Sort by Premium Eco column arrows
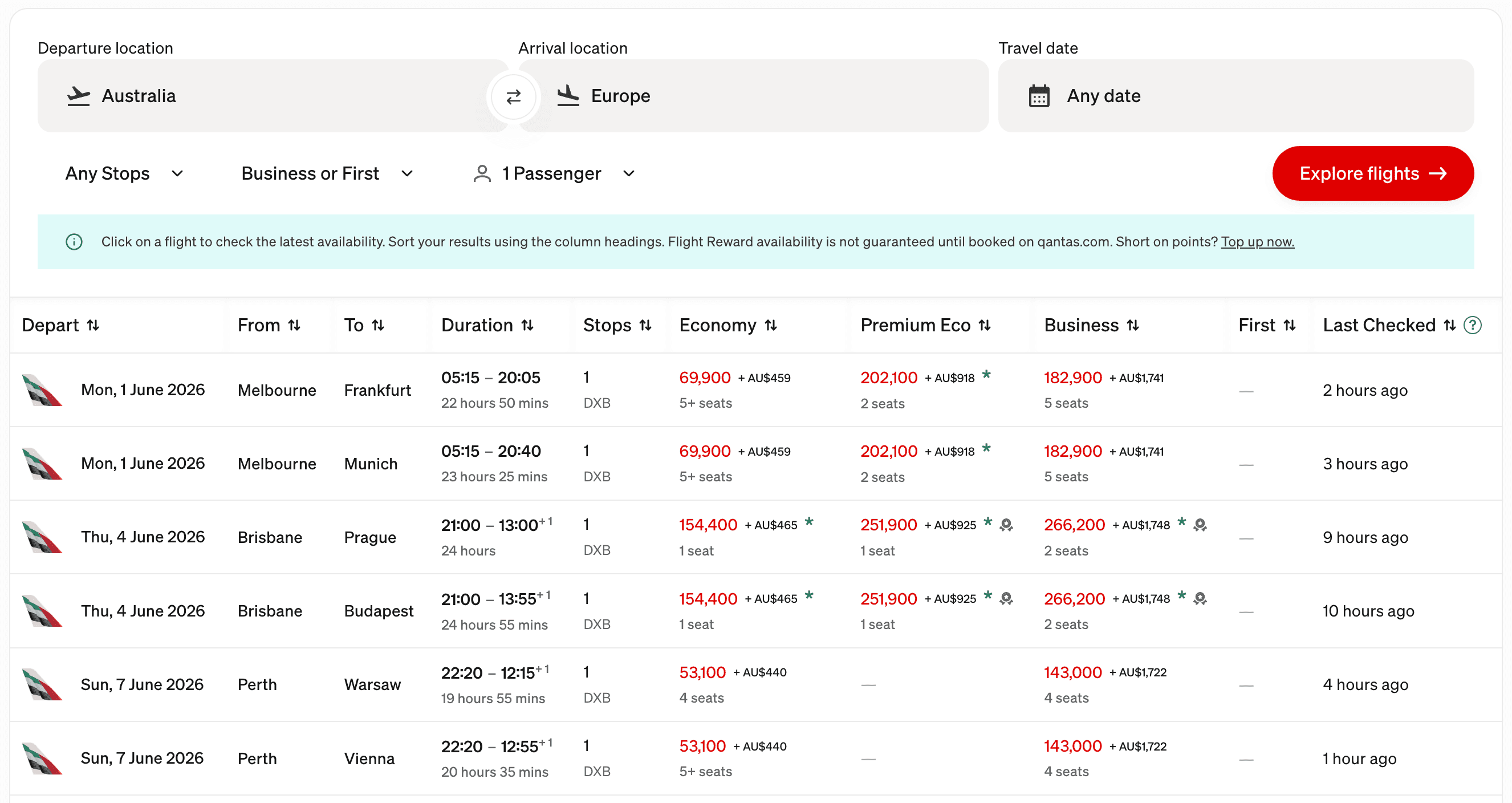Viewport: 1512px width, 803px height. 984,325
